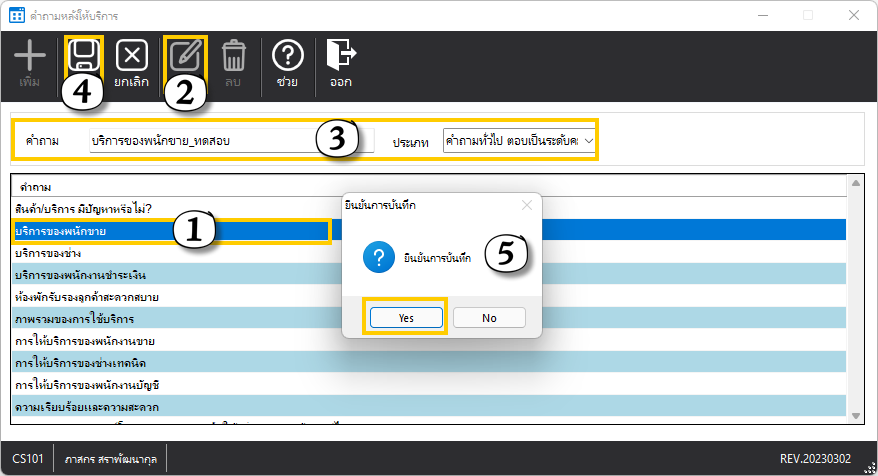Click the Exit (ออก) door icon
878x476 pixels.
pos(342,56)
